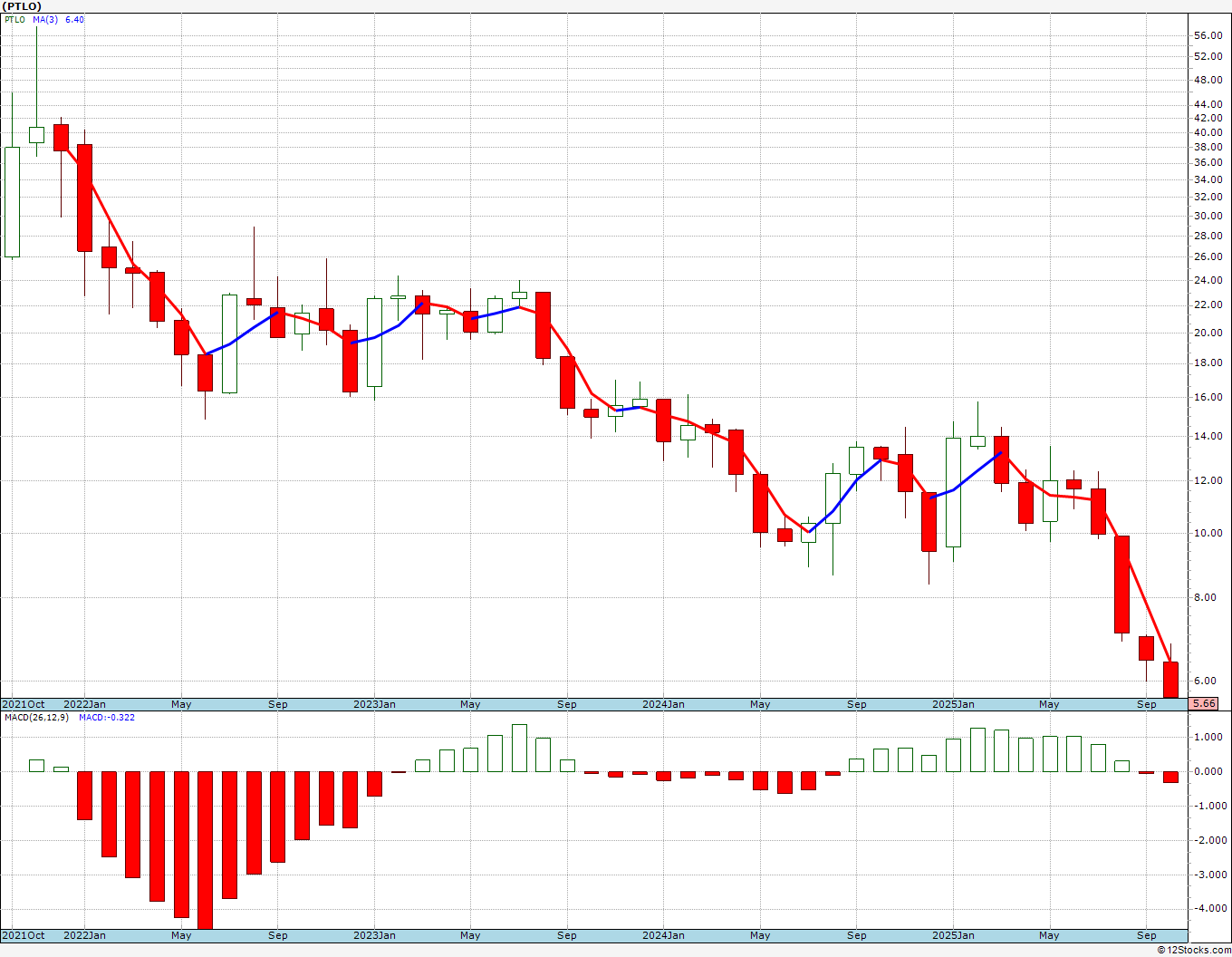Click the 2021Oct label on price timeline
This screenshot has width=1232, height=957.
(x=24, y=704)
